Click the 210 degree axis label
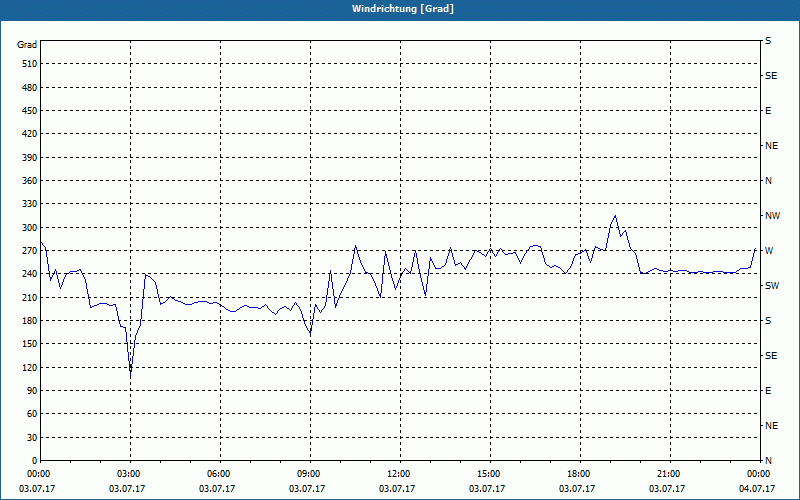This screenshot has width=800, height=500. pyautogui.click(x=30, y=297)
